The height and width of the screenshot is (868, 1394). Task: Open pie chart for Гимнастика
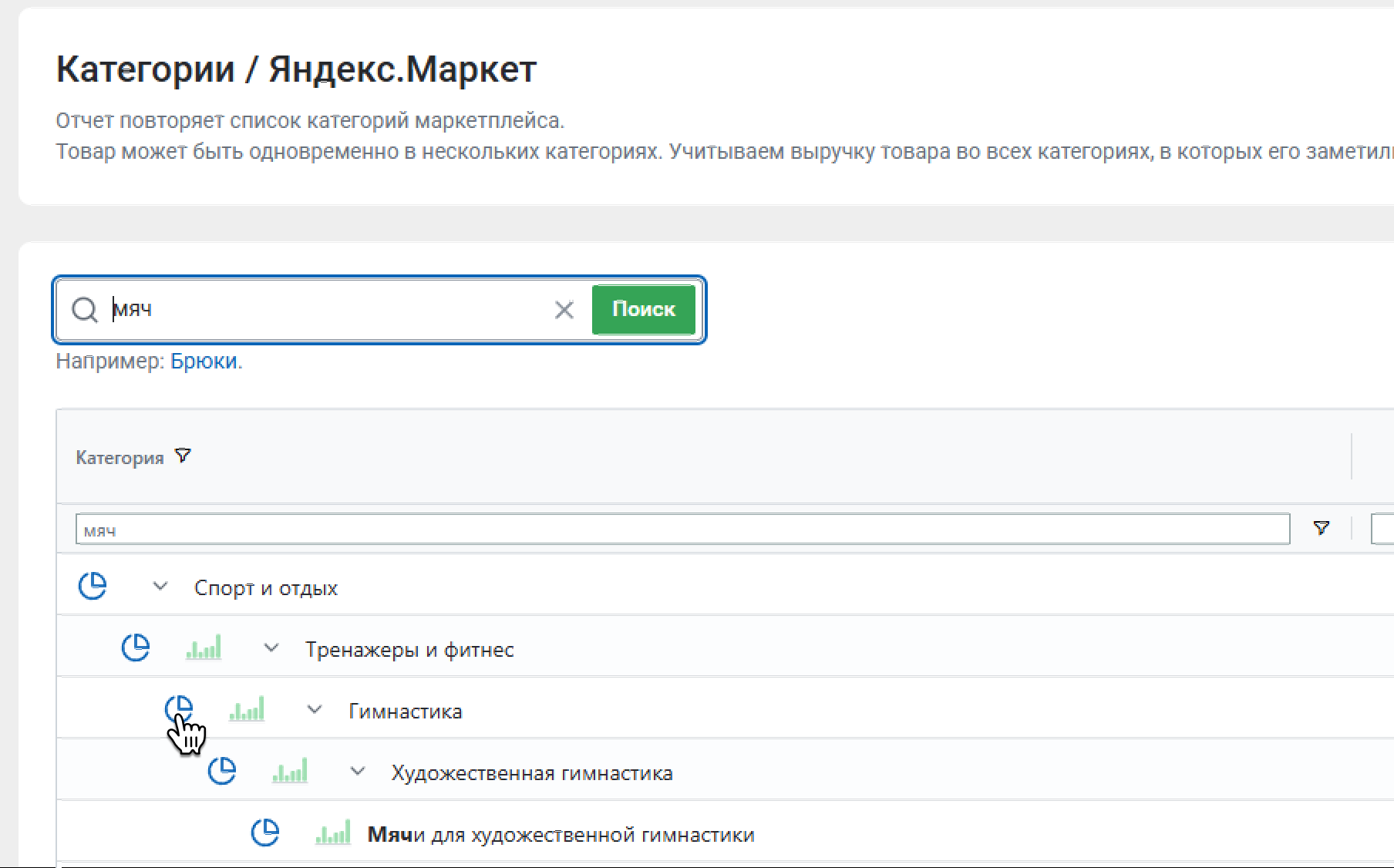tap(179, 709)
